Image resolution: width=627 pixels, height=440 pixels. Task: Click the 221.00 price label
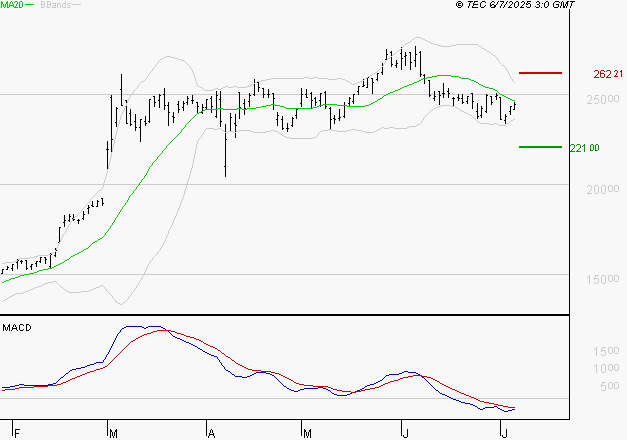(x=585, y=148)
